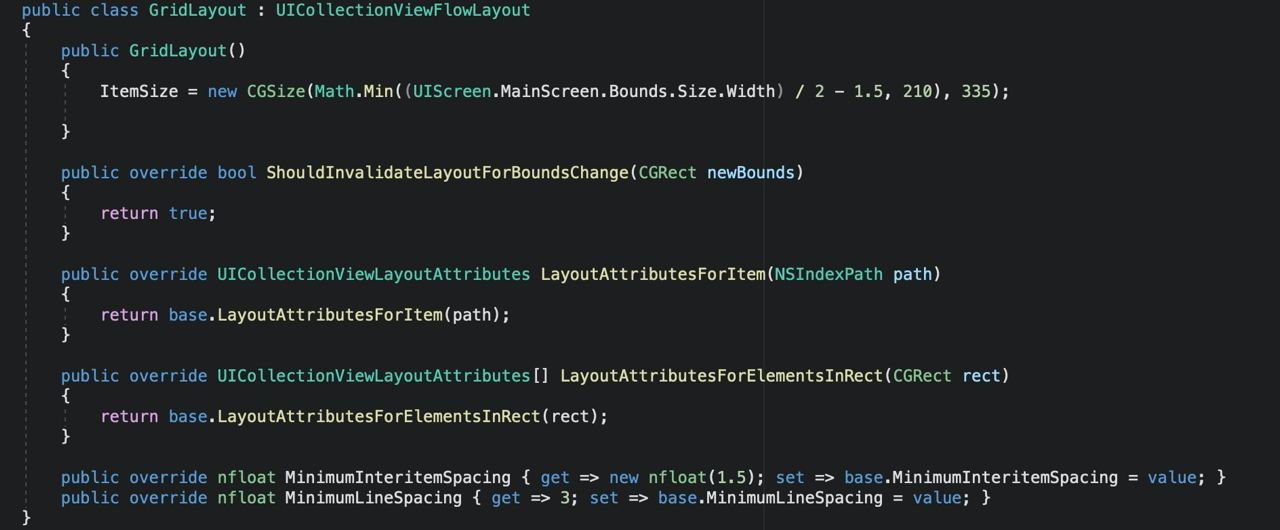Click the MinimumInteritemSpacing property name
The image size is (1280, 530).
click(398, 477)
